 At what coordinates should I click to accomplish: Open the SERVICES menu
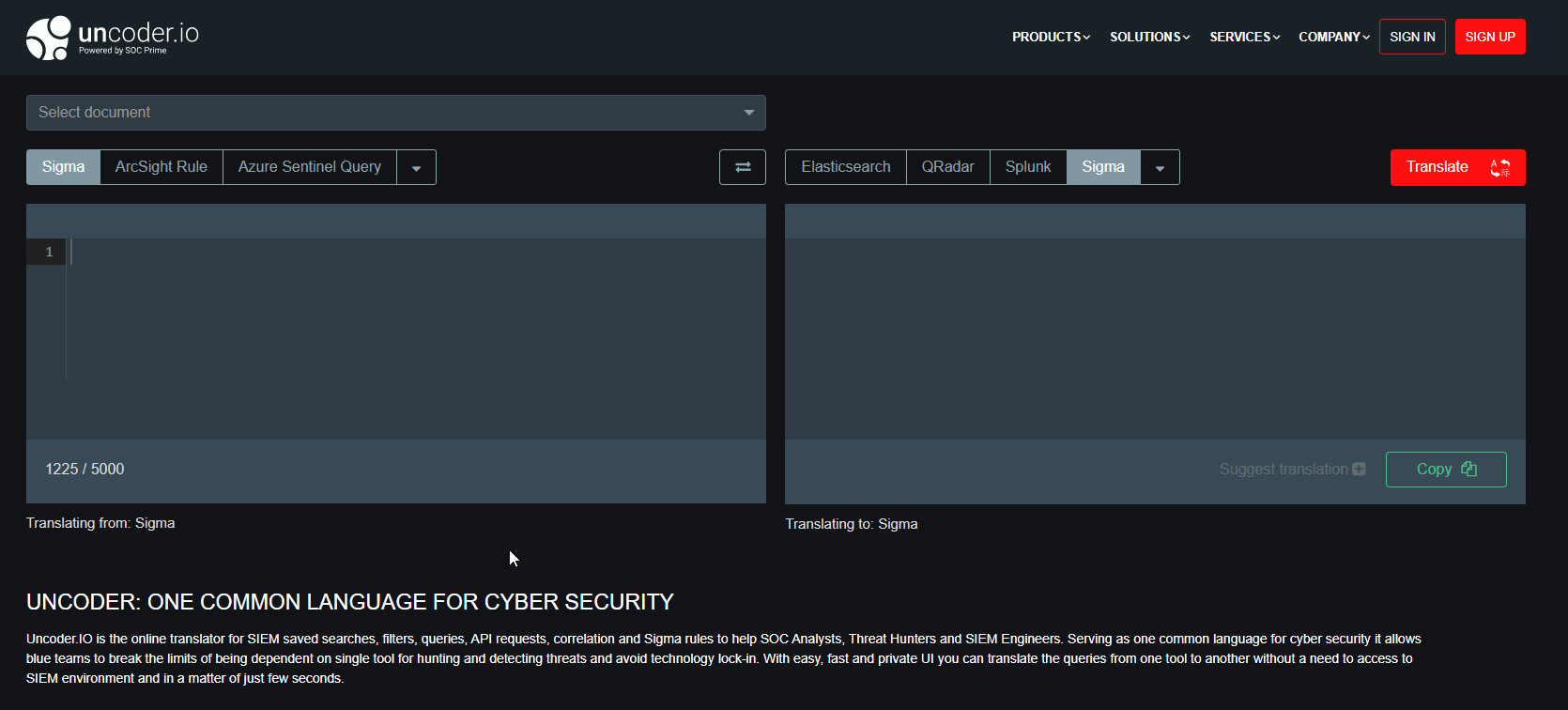point(1245,37)
